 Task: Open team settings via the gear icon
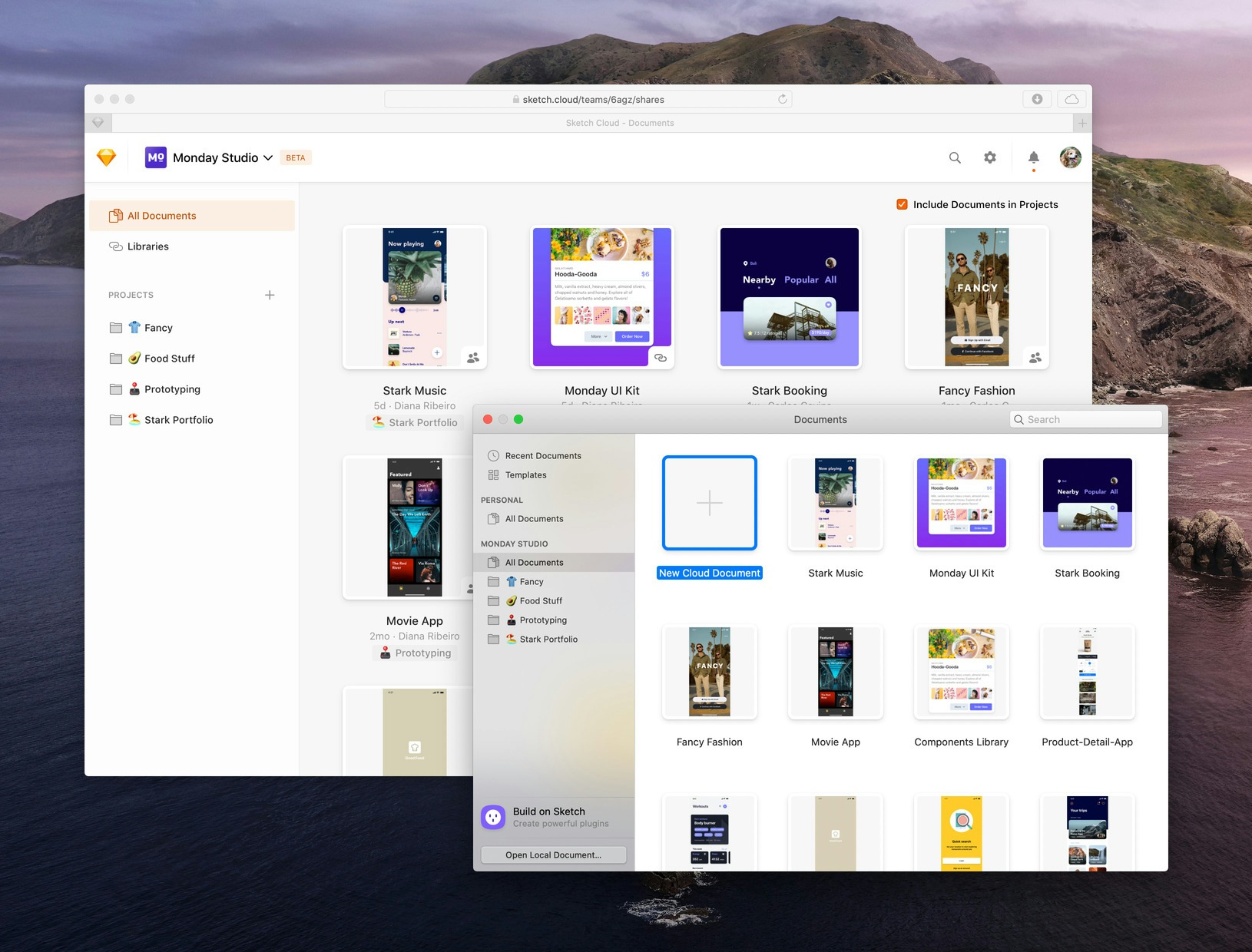click(990, 157)
